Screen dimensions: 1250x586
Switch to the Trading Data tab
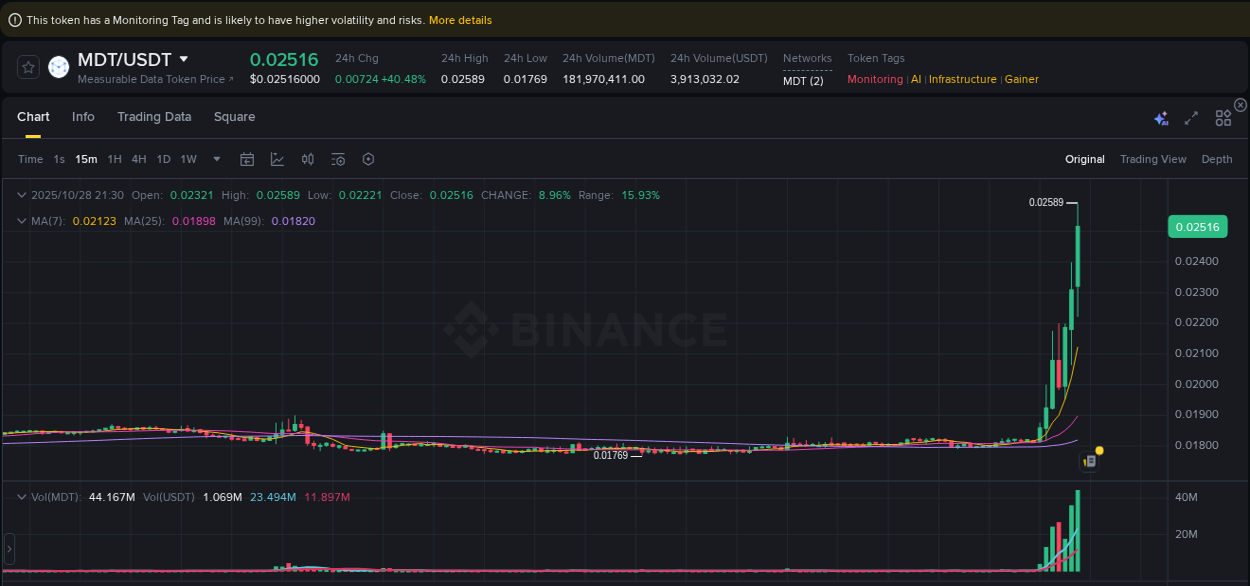point(154,117)
